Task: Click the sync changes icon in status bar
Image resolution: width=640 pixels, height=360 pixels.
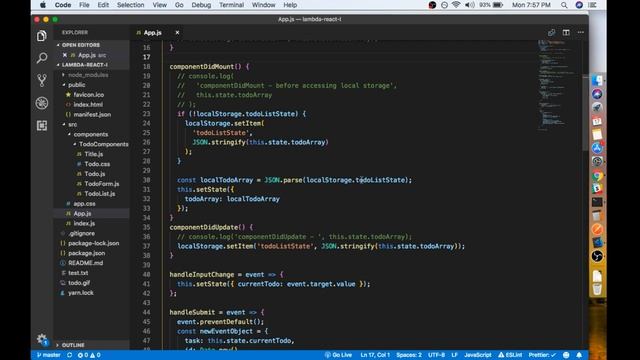Action: (69, 355)
